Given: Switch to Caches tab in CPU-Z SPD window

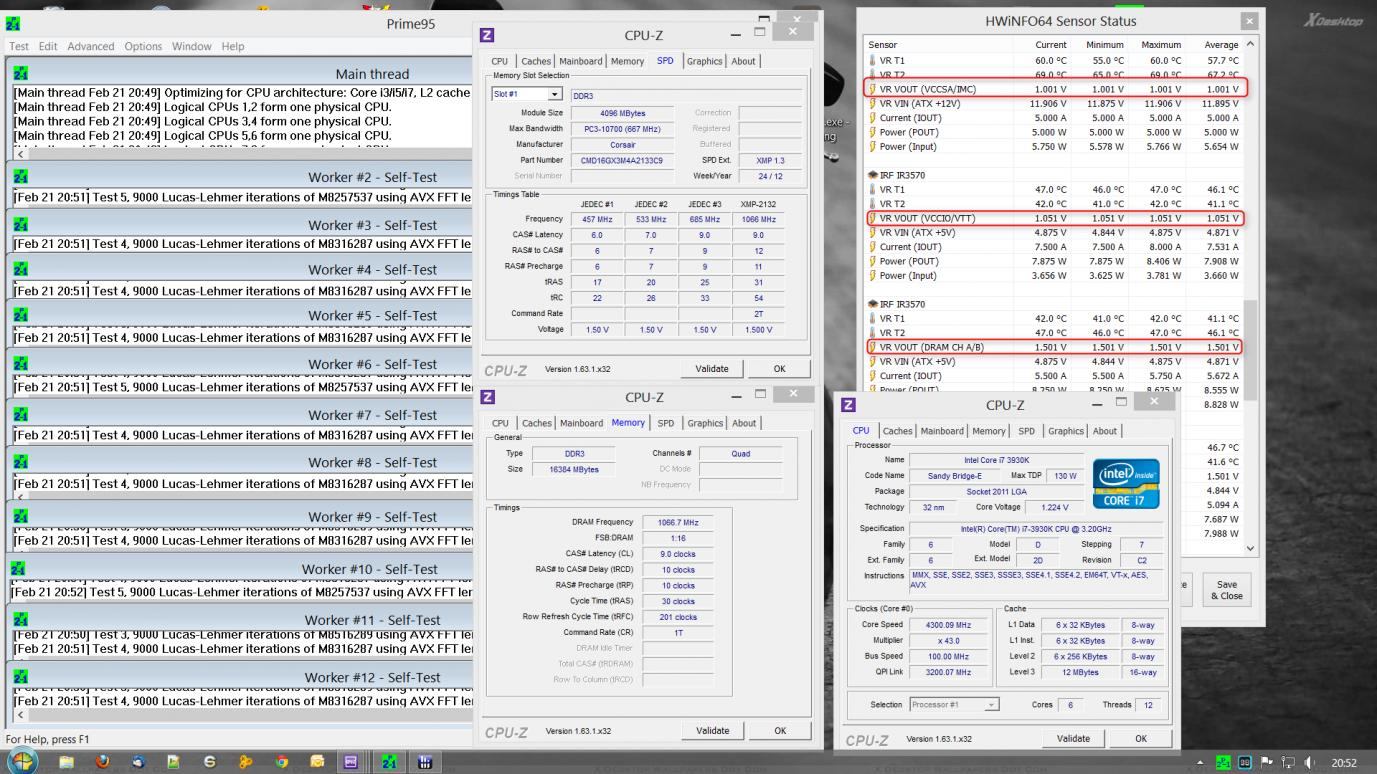Looking at the screenshot, I should pos(537,61).
